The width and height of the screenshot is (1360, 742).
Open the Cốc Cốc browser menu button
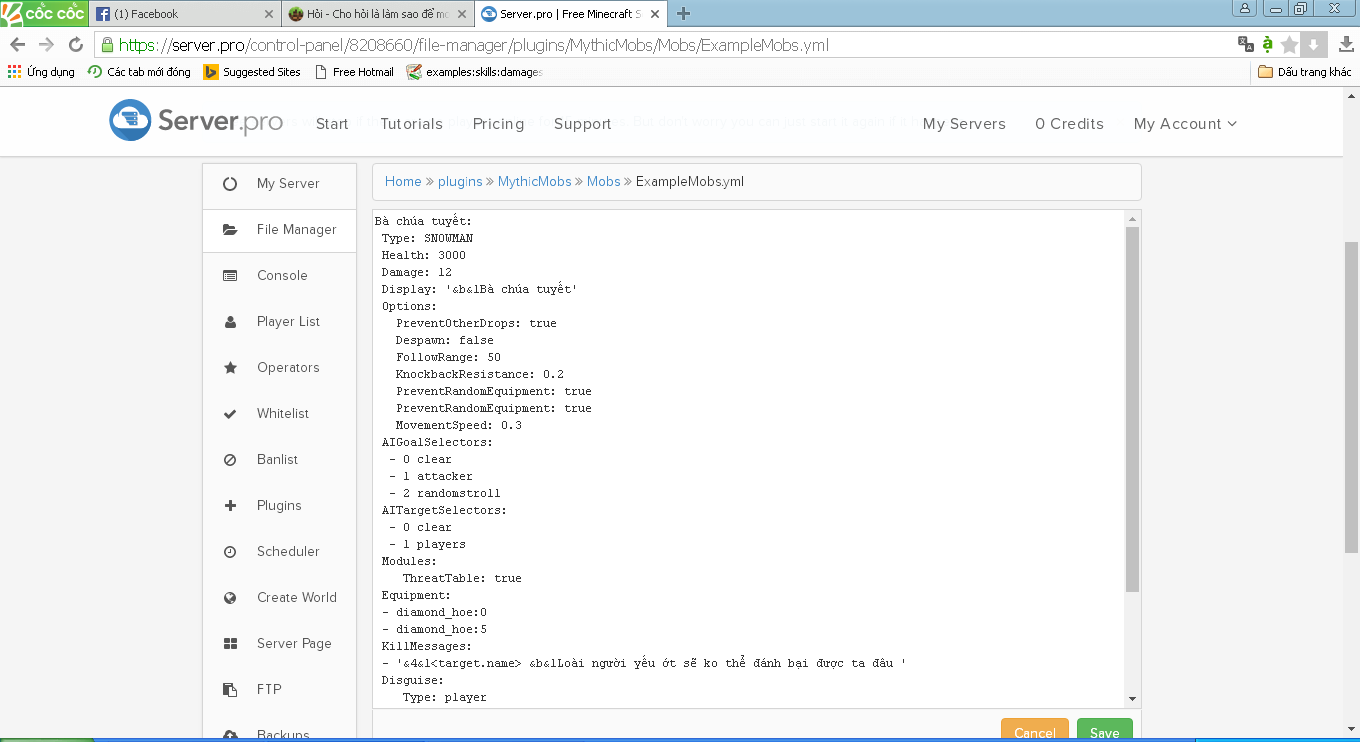pyautogui.click(x=44, y=13)
